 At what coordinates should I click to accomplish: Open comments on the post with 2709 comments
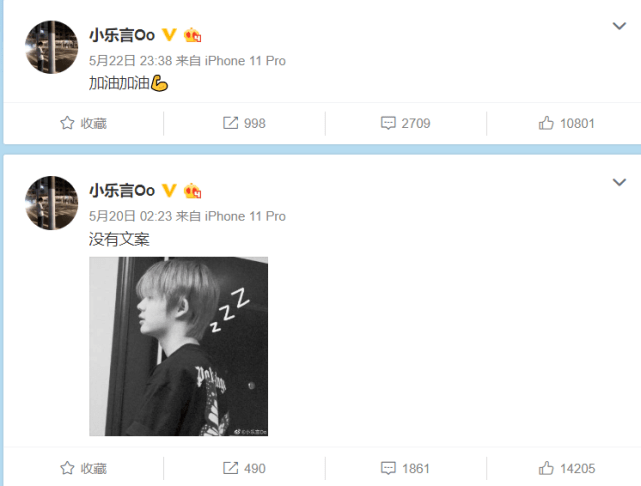pos(405,123)
